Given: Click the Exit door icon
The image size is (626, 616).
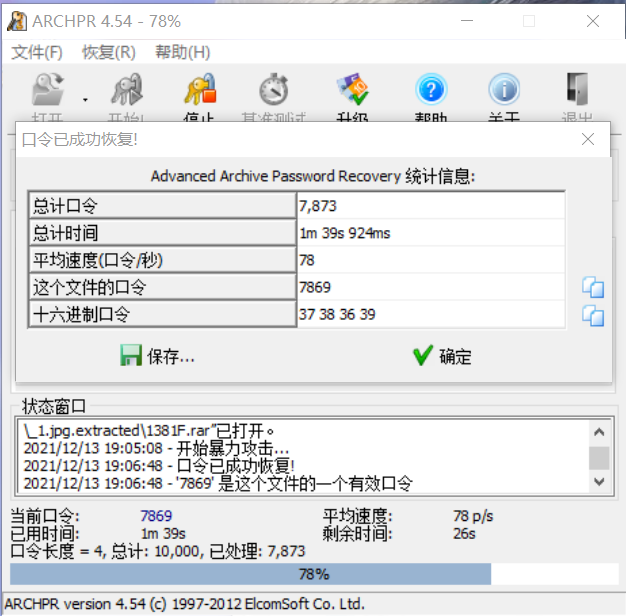Looking at the screenshot, I should tap(577, 89).
